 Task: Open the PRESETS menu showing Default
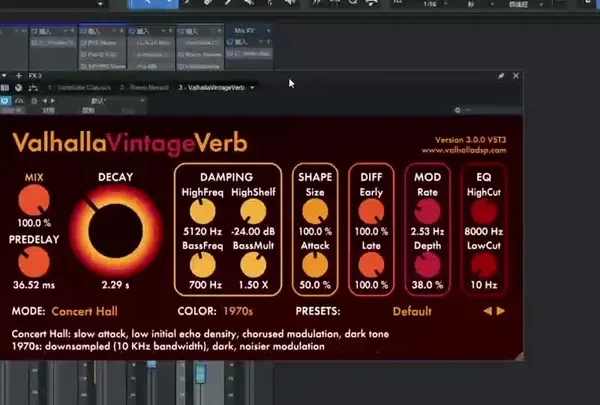tap(411, 311)
